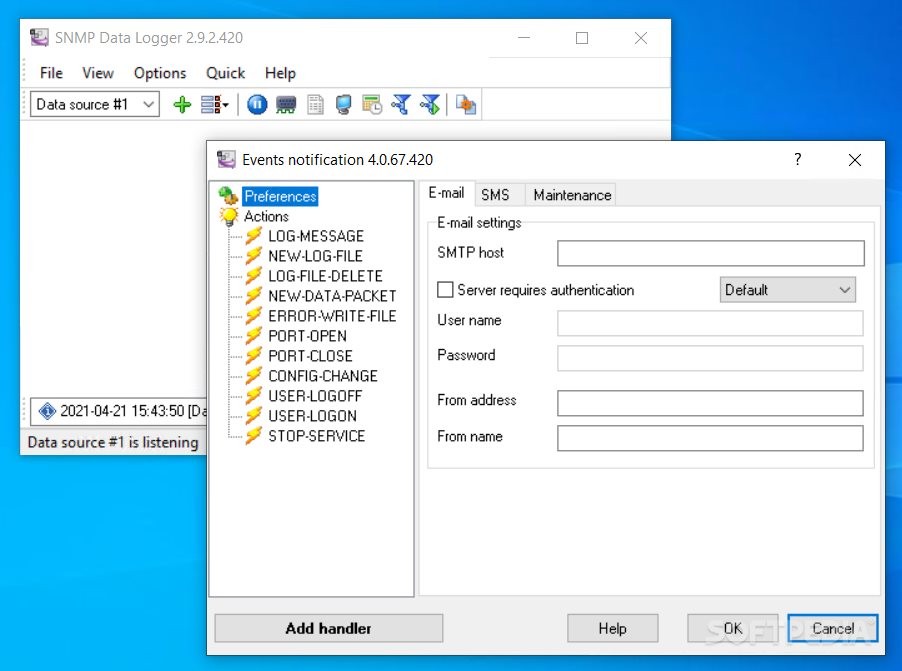902x671 pixels.
Task: Open the Default authentication type dropdown
Action: coord(788,289)
